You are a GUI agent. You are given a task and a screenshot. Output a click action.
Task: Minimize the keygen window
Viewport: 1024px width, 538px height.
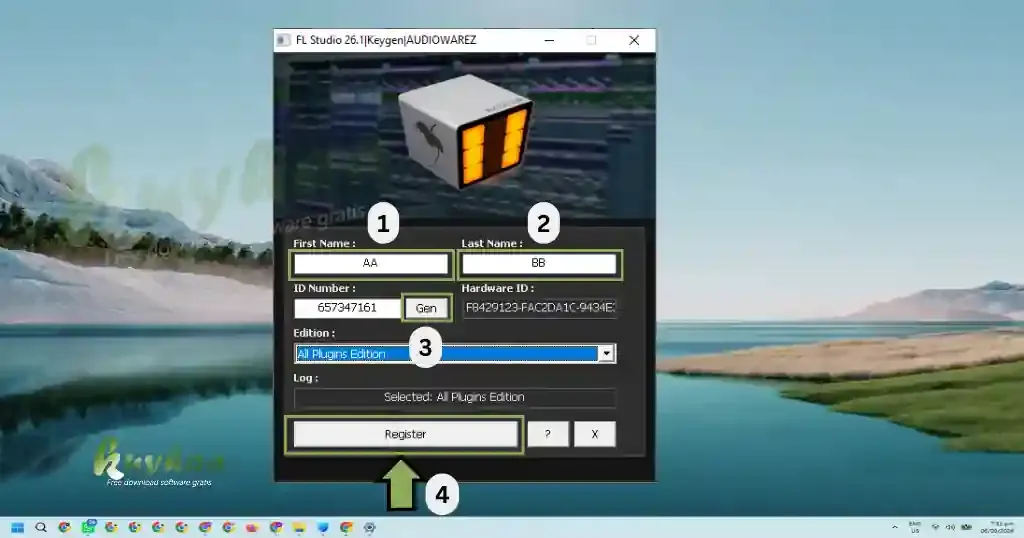(549, 40)
